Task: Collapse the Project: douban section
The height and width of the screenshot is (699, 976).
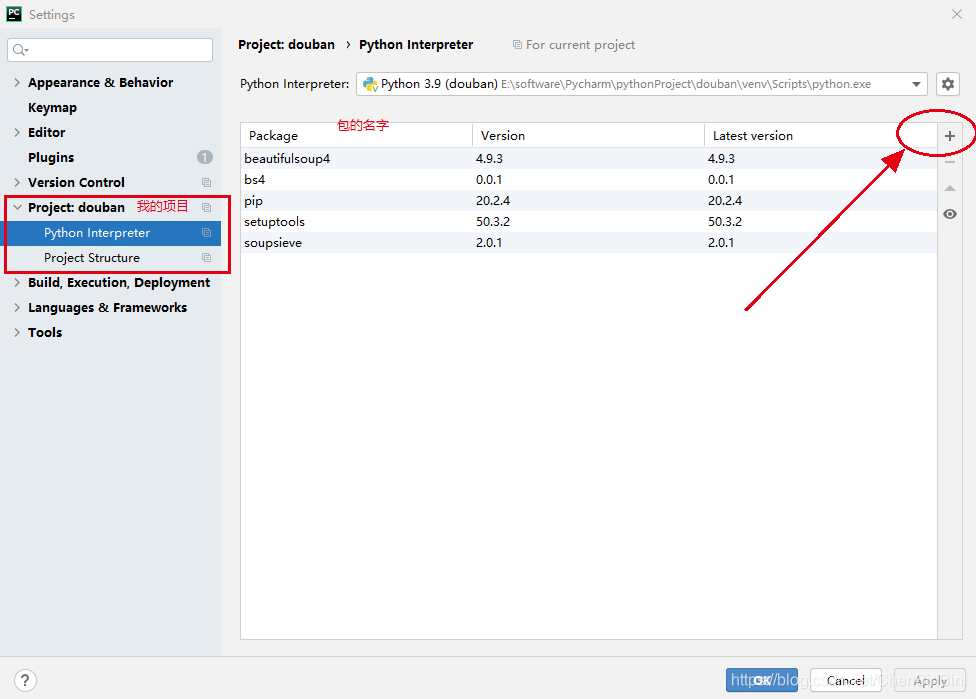Action: [17, 207]
